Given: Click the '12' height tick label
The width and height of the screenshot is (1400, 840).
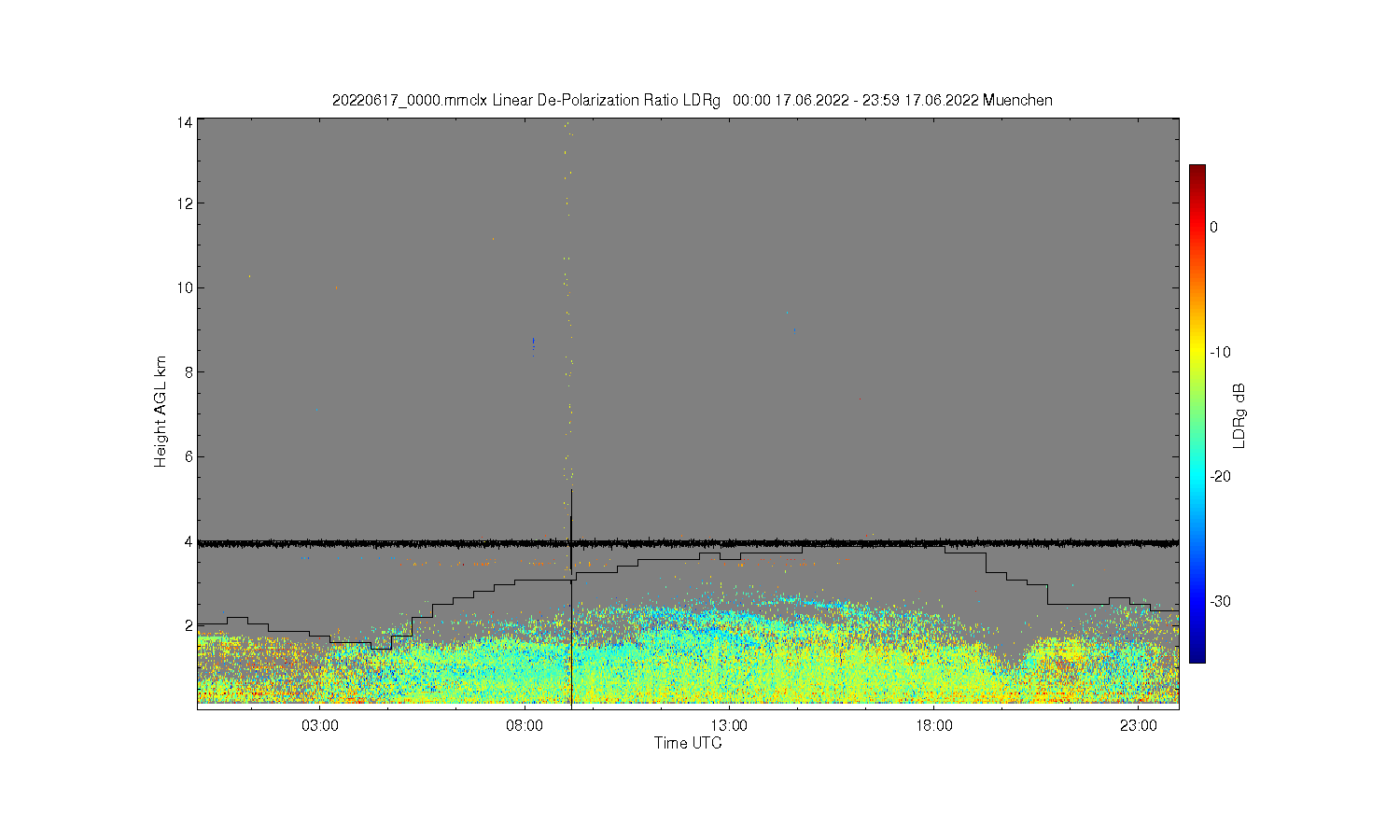Looking at the screenshot, I should [x=186, y=203].
